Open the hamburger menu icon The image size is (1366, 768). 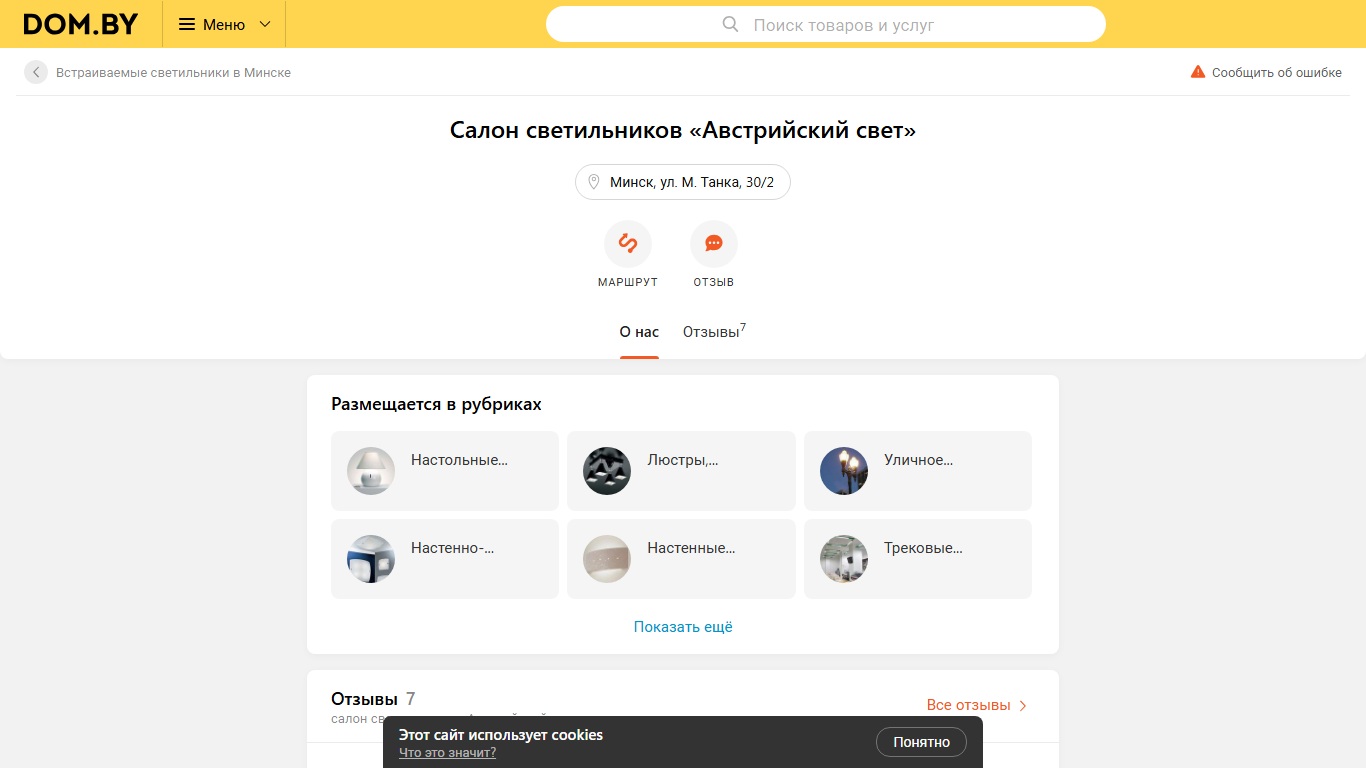coord(187,24)
